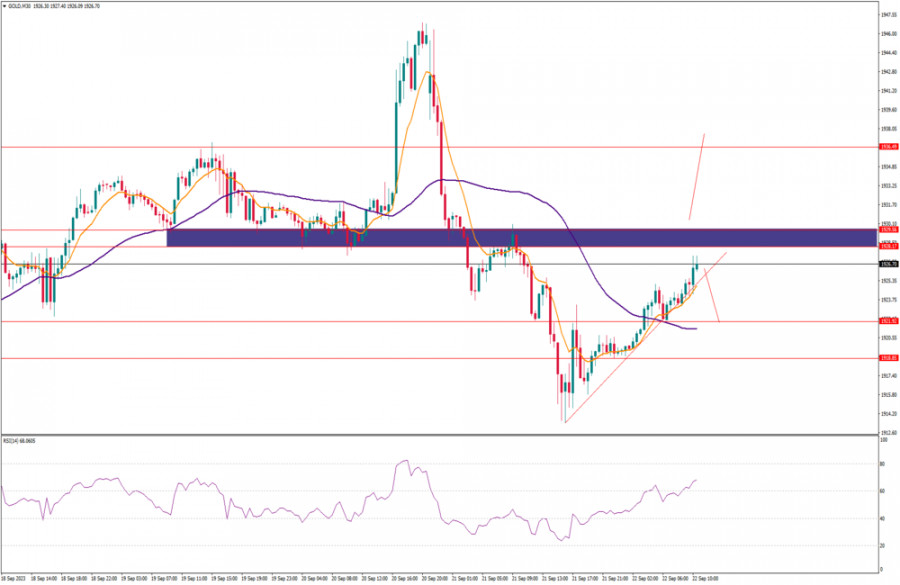900x585 pixels.
Task: Select the red 1936.49 price level tag
Action: (x=889, y=147)
